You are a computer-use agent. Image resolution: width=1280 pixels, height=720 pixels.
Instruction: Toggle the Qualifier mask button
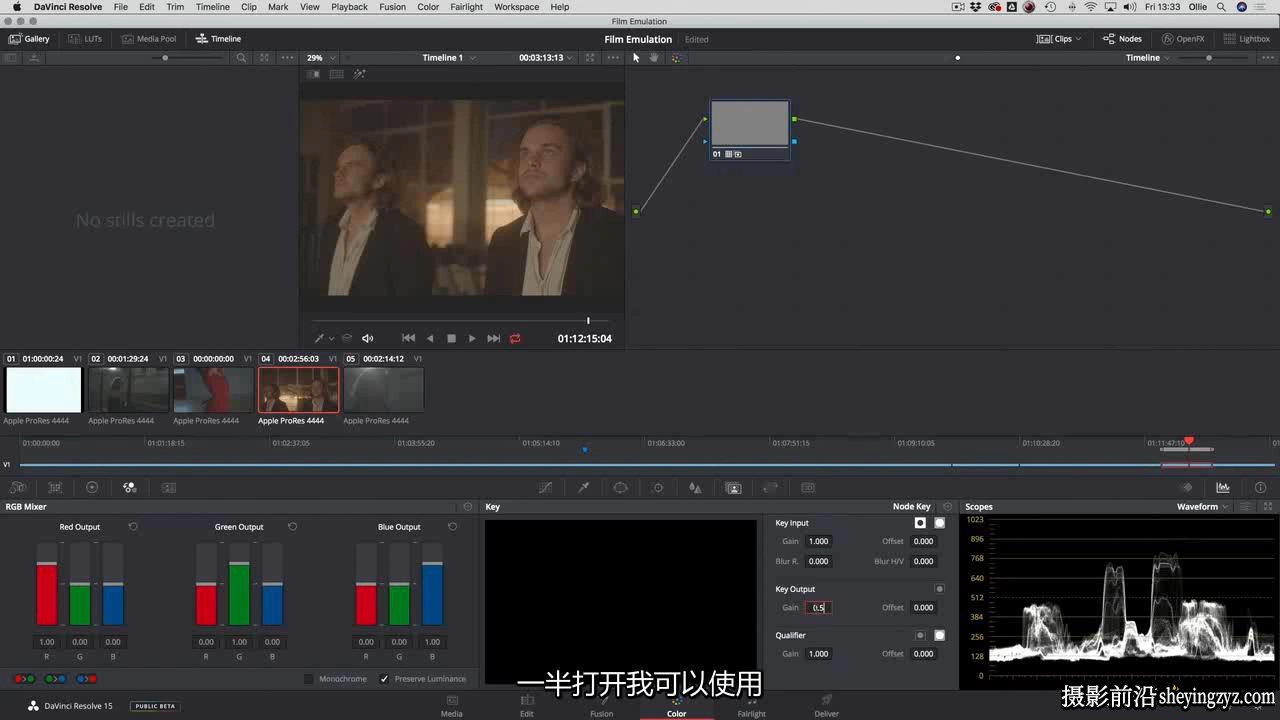click(x=939, y=635)
